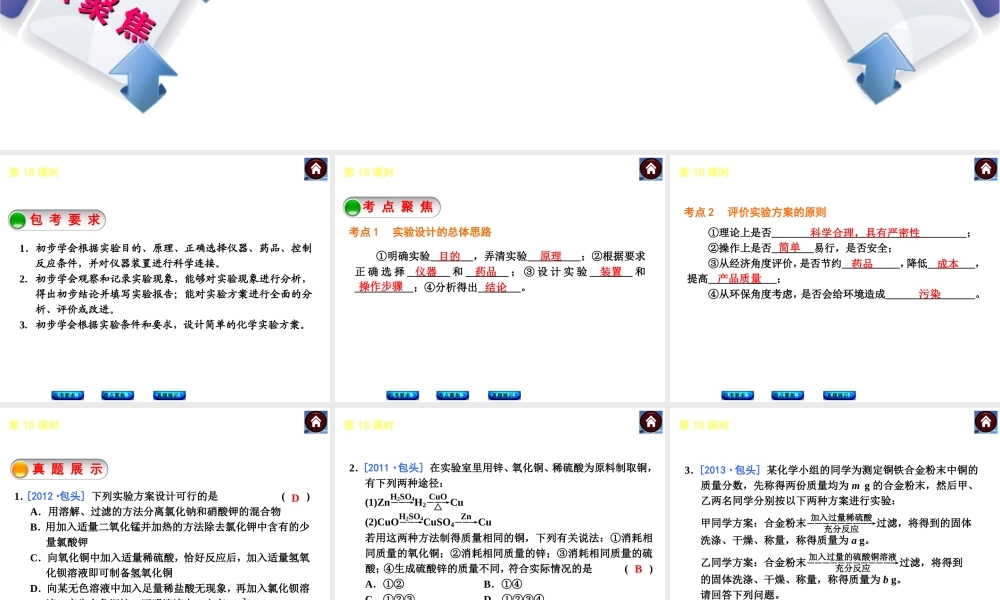This screenshot has width=1000, height=600.
Task: Click the red answer 操作步骤 in 考点1
Action: click(x=381, y=287)
